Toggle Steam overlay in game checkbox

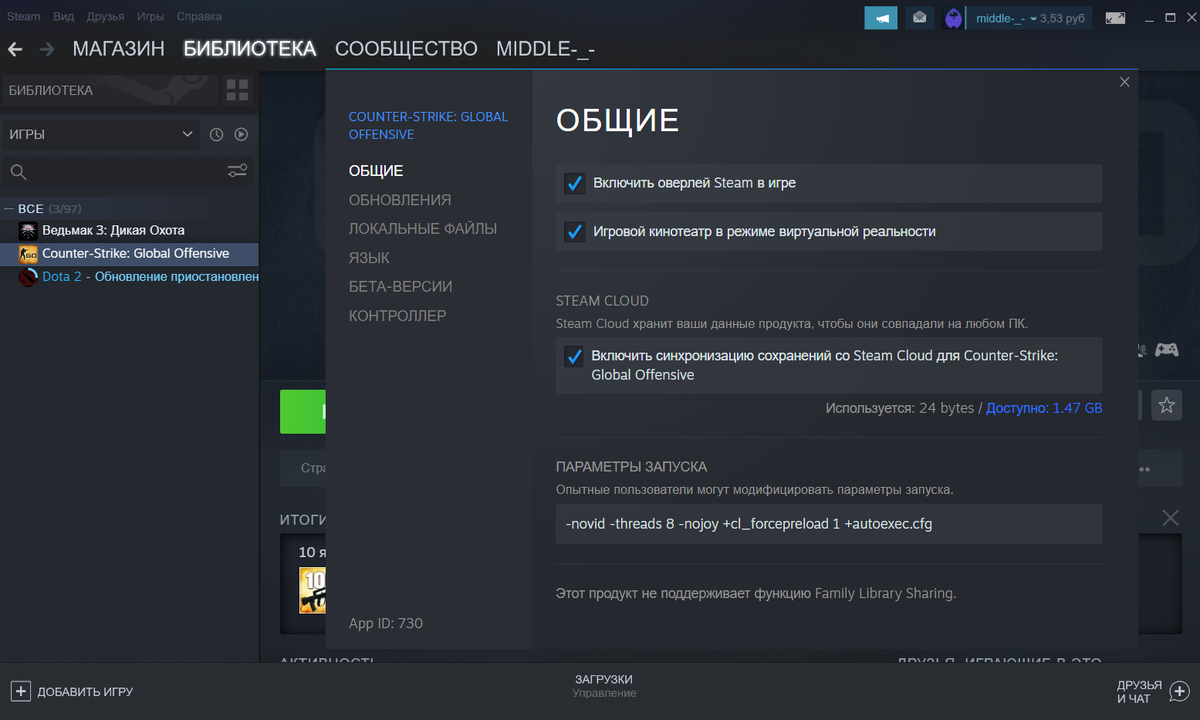tap(574, 184)
